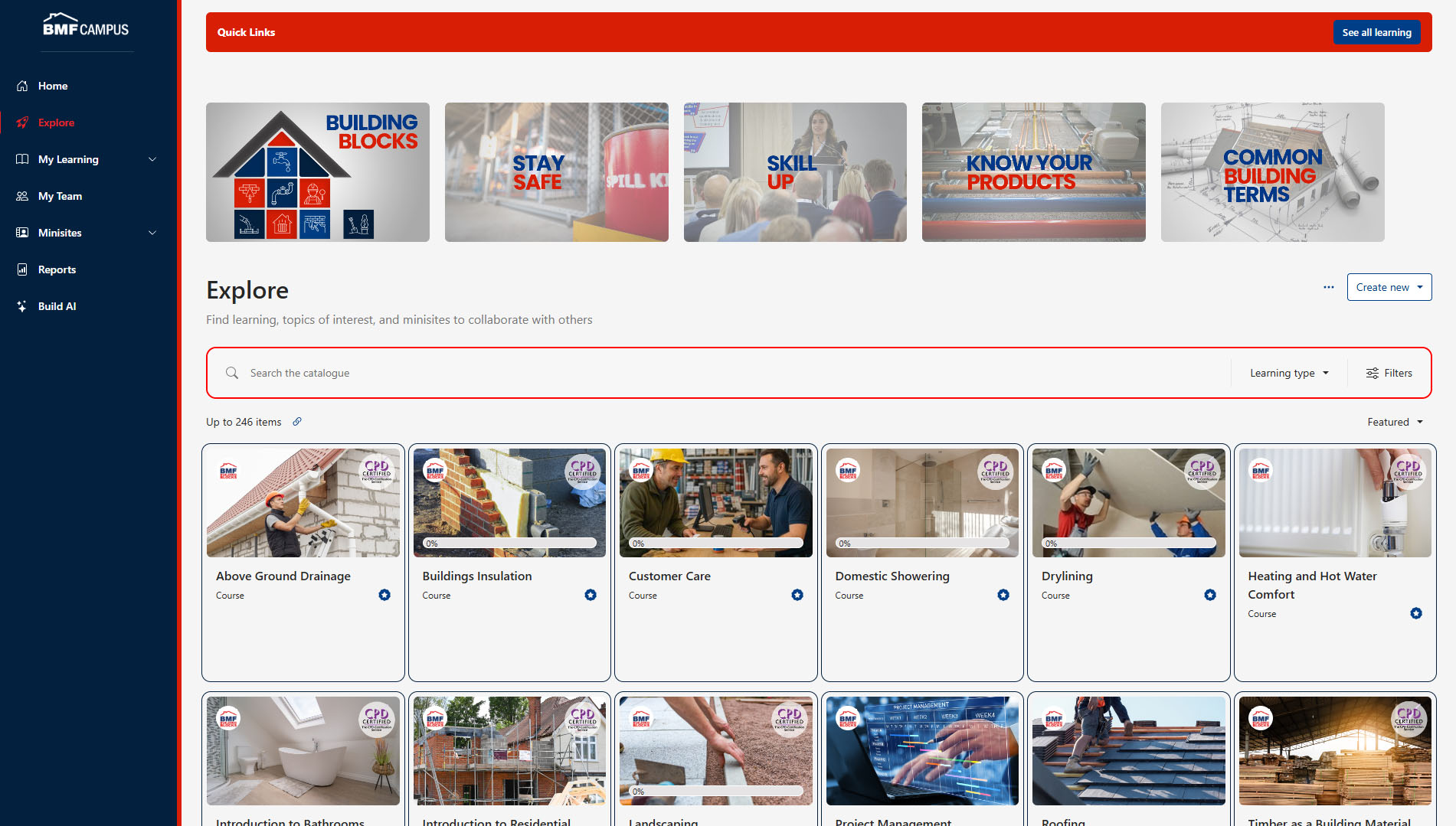Go to Home in sidebar
1456x826 pixels.
53,86
